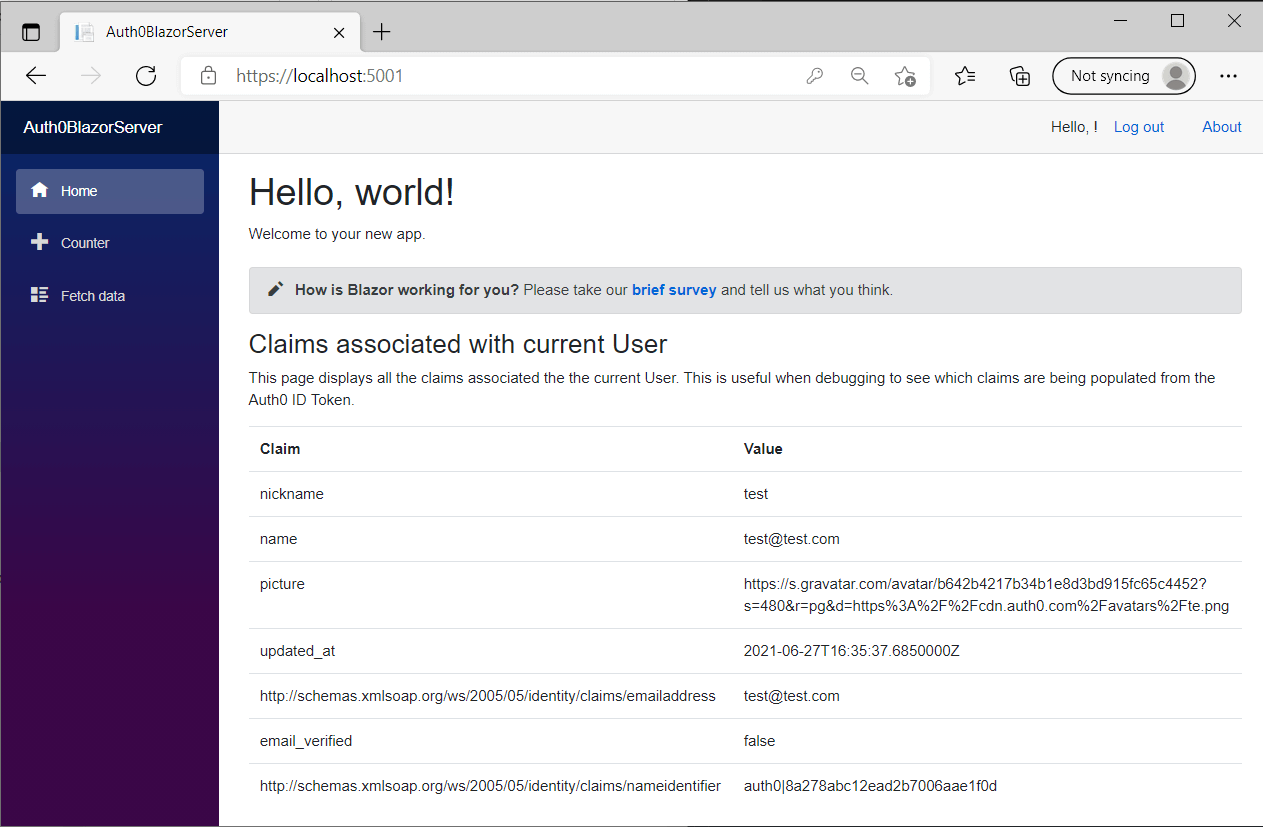Open saved passwords key icon
Image resolution: width=1263 pixels, height=827 pixels.
pyautogui.click(x=815, y=76)
